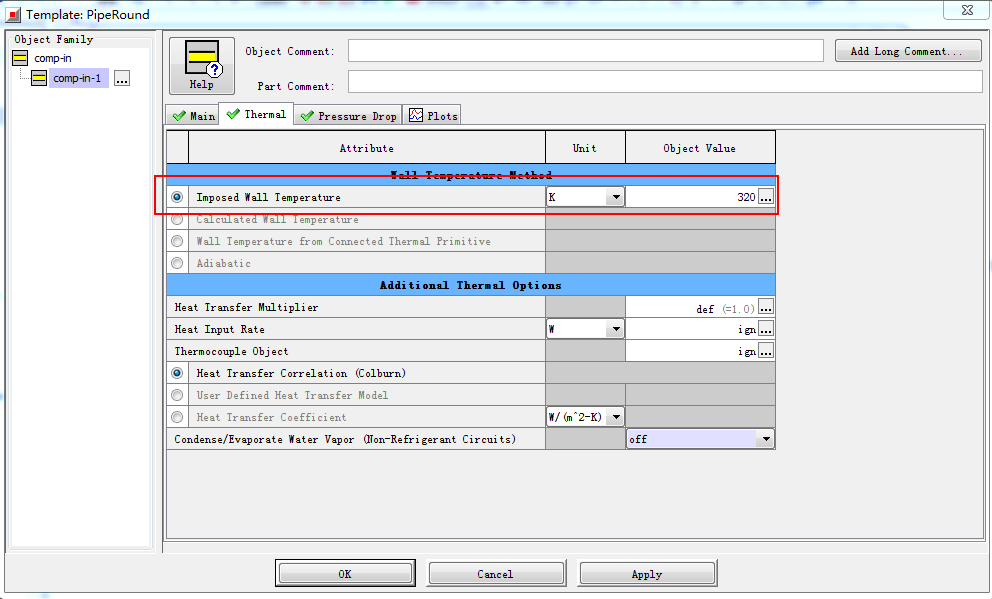The width and height of the screenshot is (992, 599).
Task: Switch to the Plots tab
Action: (x=432, y=116)
